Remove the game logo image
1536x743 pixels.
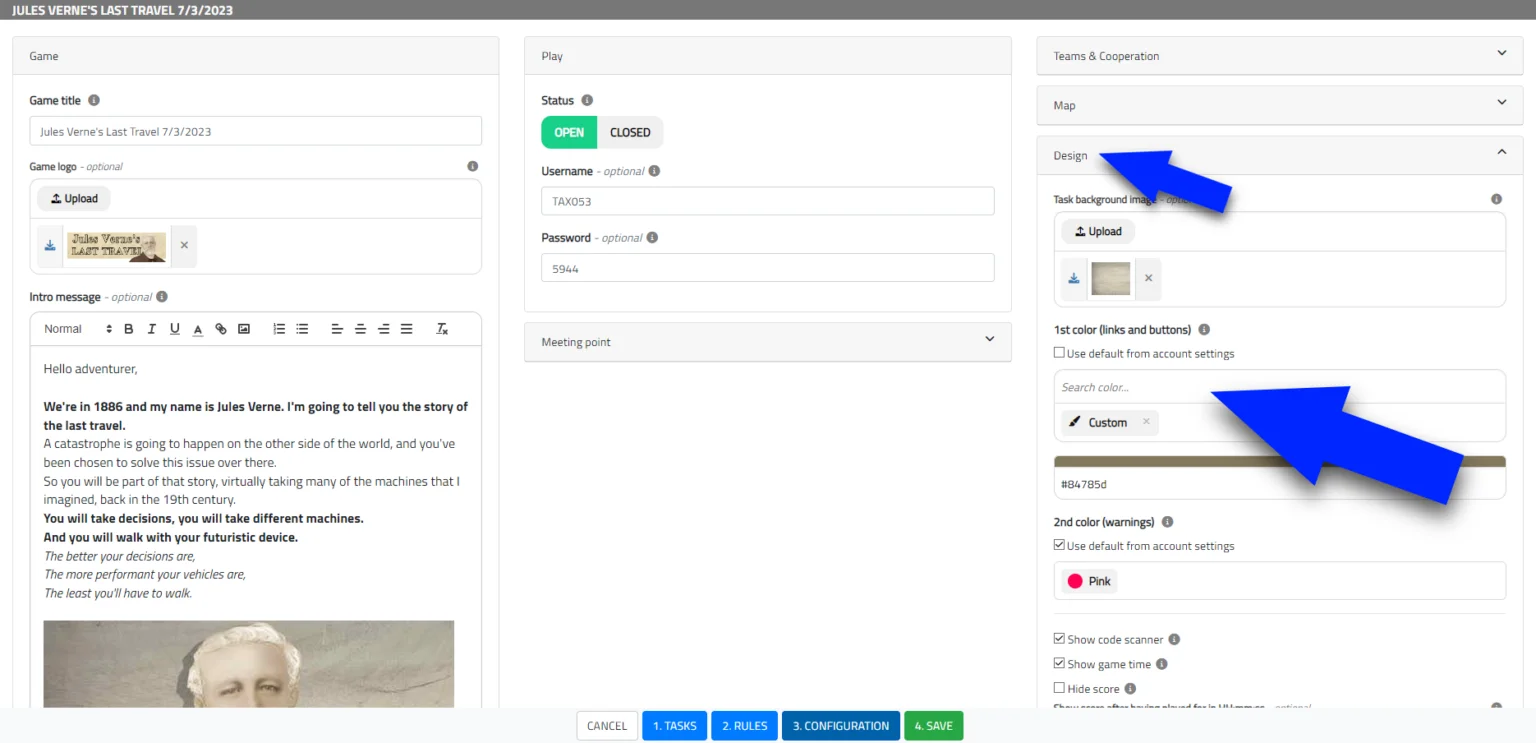pos(184,245)
